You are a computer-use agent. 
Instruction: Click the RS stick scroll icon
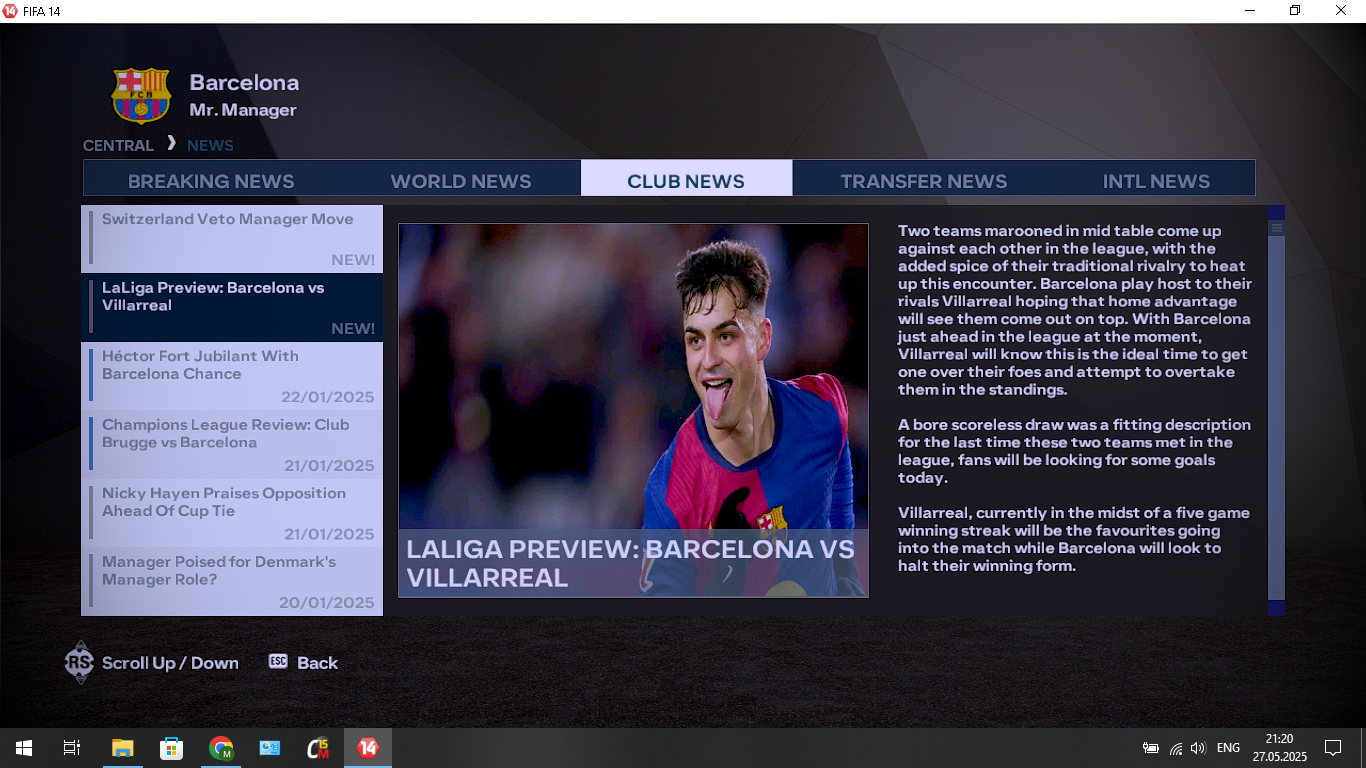click(79, 662)
